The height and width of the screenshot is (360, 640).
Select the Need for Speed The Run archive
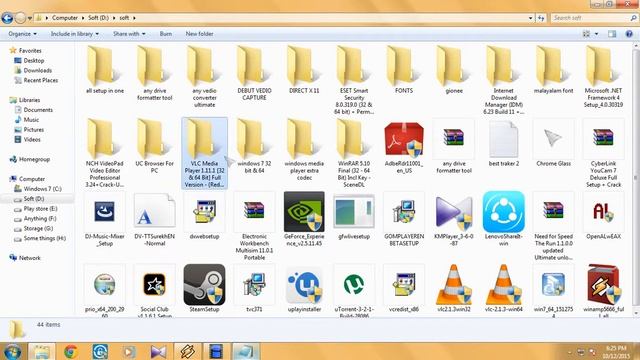pos(553,211)
